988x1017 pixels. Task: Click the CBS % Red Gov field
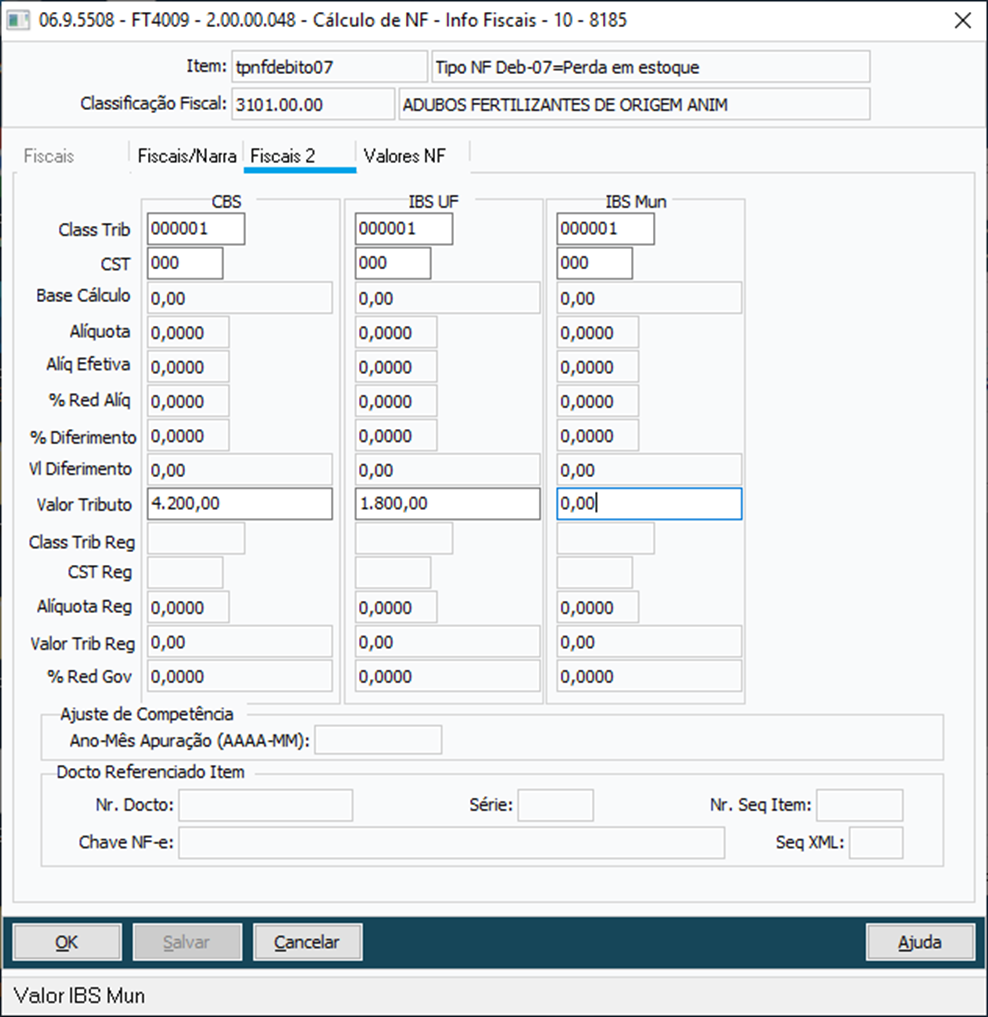click(239, 676)
